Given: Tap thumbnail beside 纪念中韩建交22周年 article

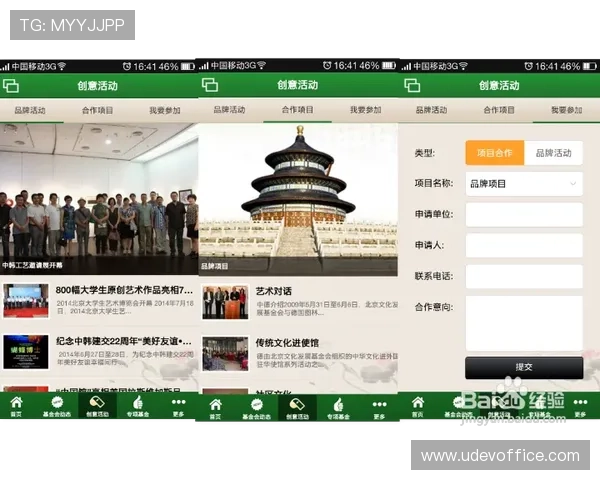Looking at the screenshot, I should [26, 352].
